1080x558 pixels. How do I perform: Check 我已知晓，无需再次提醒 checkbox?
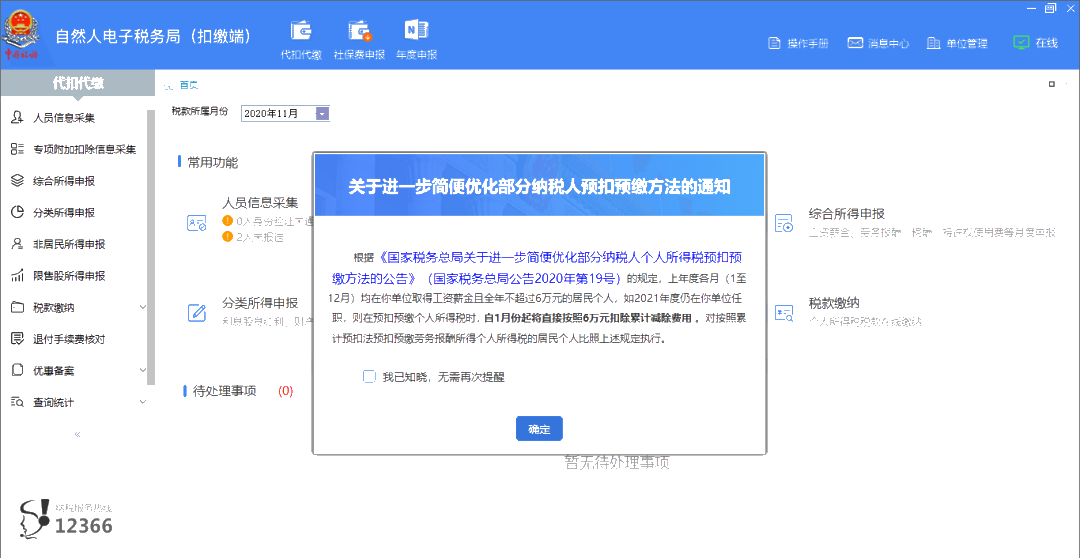[x=369, y=376]
